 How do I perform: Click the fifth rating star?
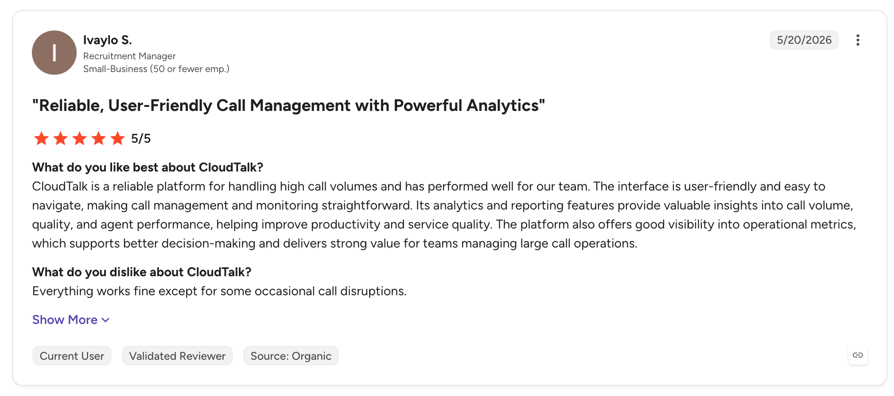(117, 138)
